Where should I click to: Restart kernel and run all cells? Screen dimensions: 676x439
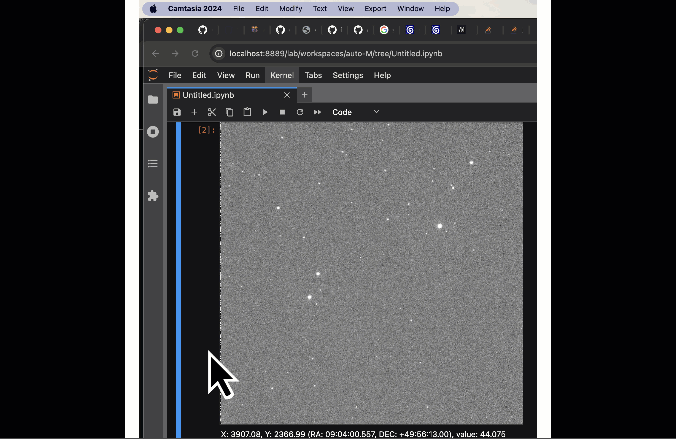coord(317,112)
